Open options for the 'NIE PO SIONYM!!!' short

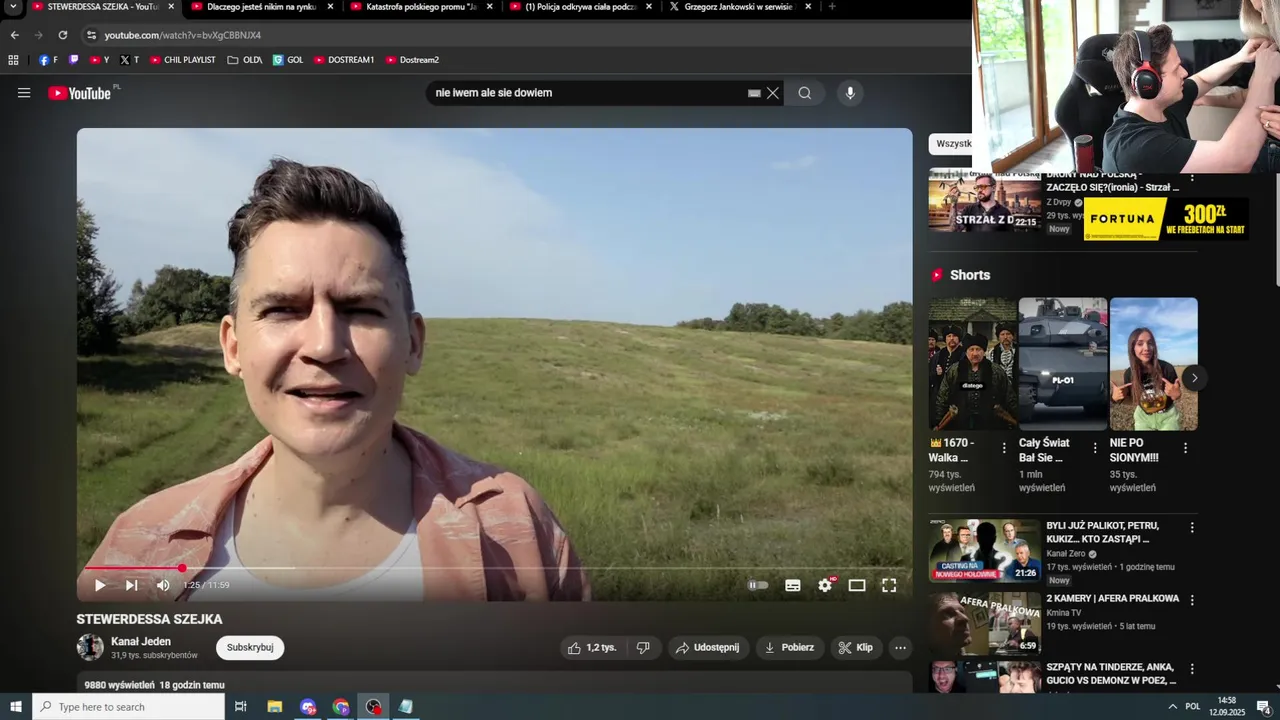point(1186,449)
